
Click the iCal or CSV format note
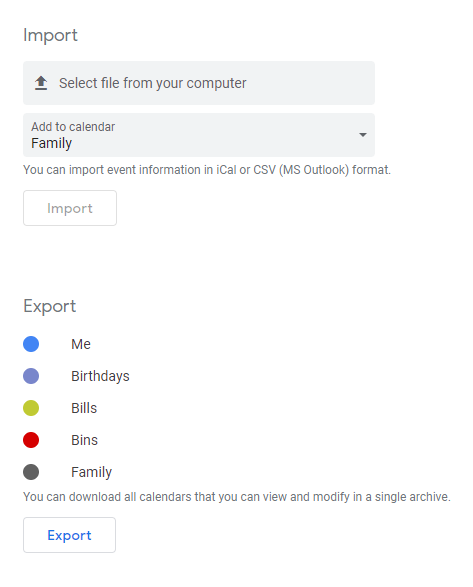click(207, 170)
